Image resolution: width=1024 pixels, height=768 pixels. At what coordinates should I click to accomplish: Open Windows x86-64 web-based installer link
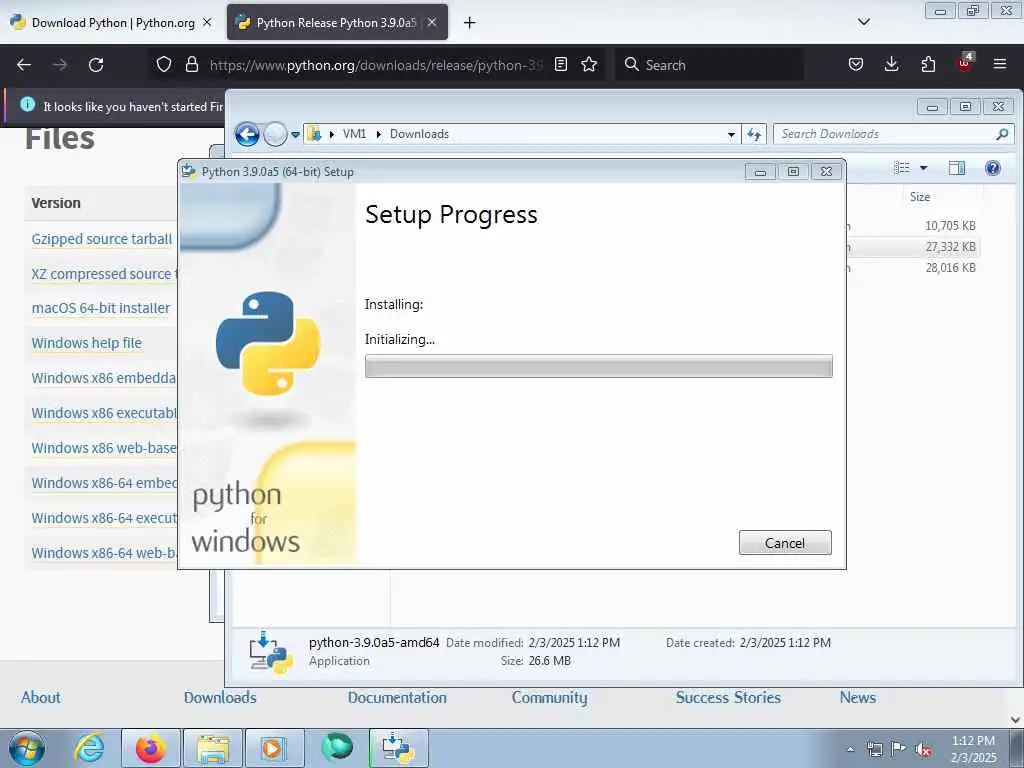104,553
